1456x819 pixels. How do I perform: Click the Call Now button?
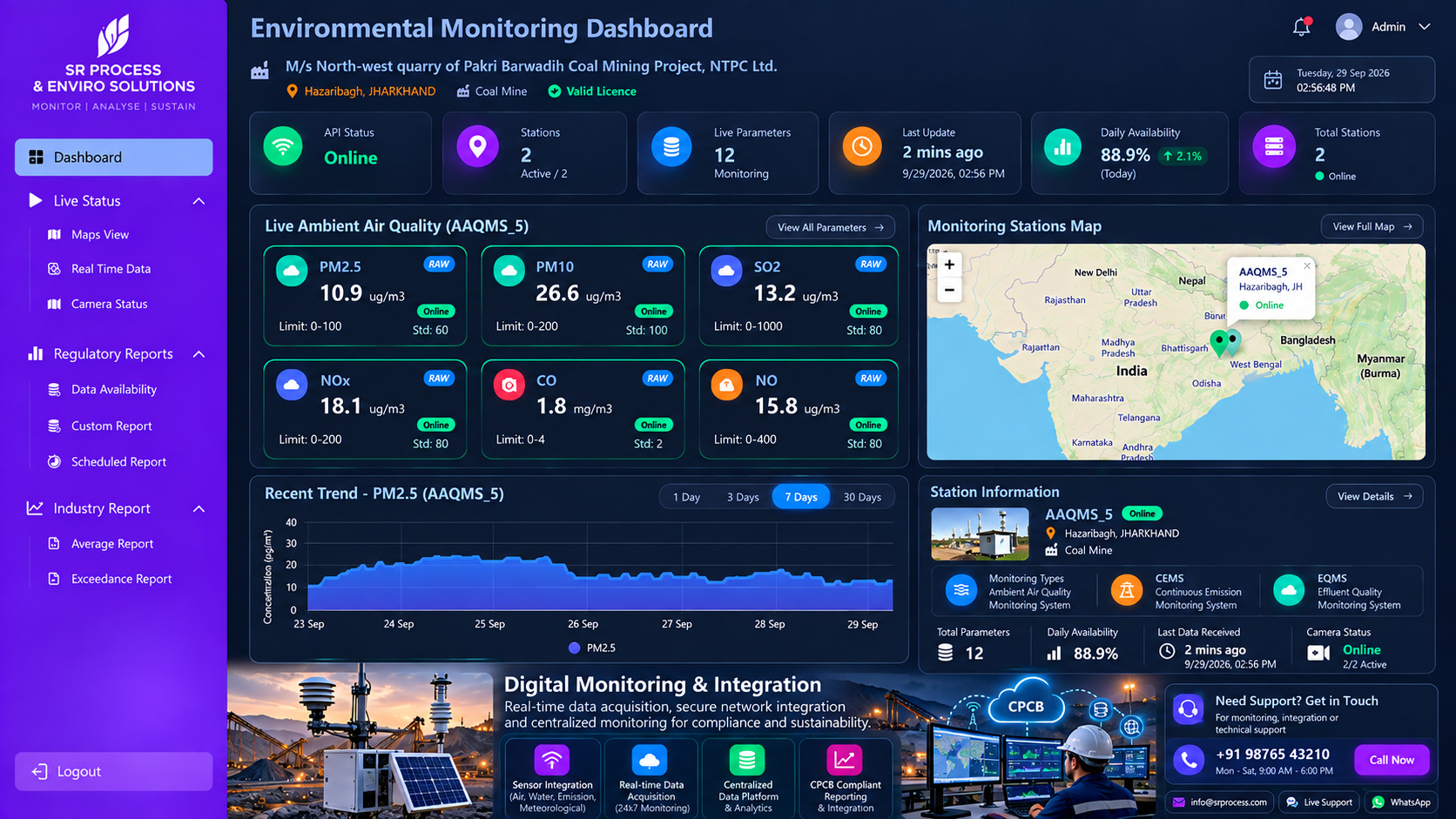(x=1392, y=760)
